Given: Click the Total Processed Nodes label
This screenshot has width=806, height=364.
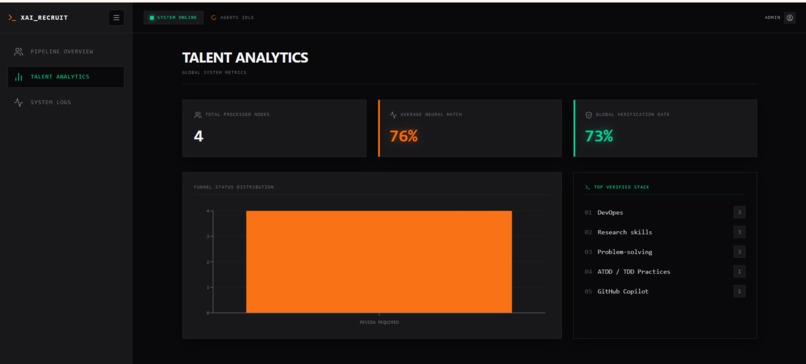Looking at the screenshot, I should (x=237, y=115).
